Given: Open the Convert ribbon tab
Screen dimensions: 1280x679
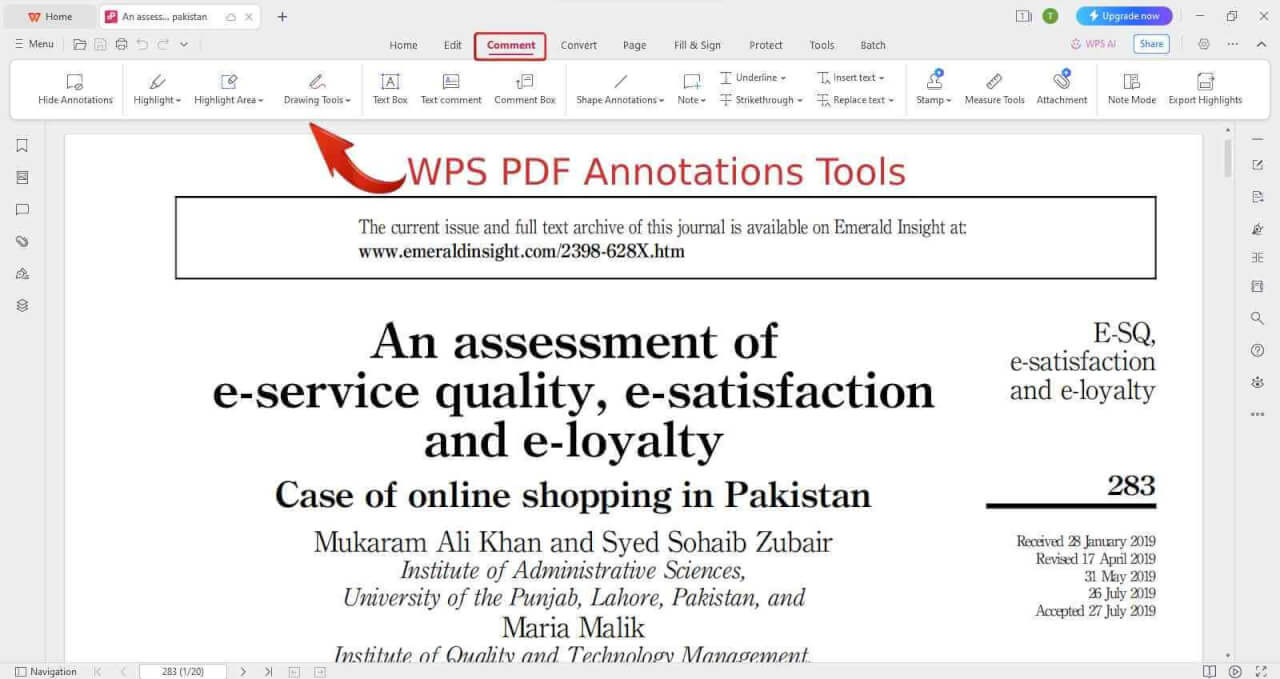Looking at the screenshot, I should click(579, 45).
